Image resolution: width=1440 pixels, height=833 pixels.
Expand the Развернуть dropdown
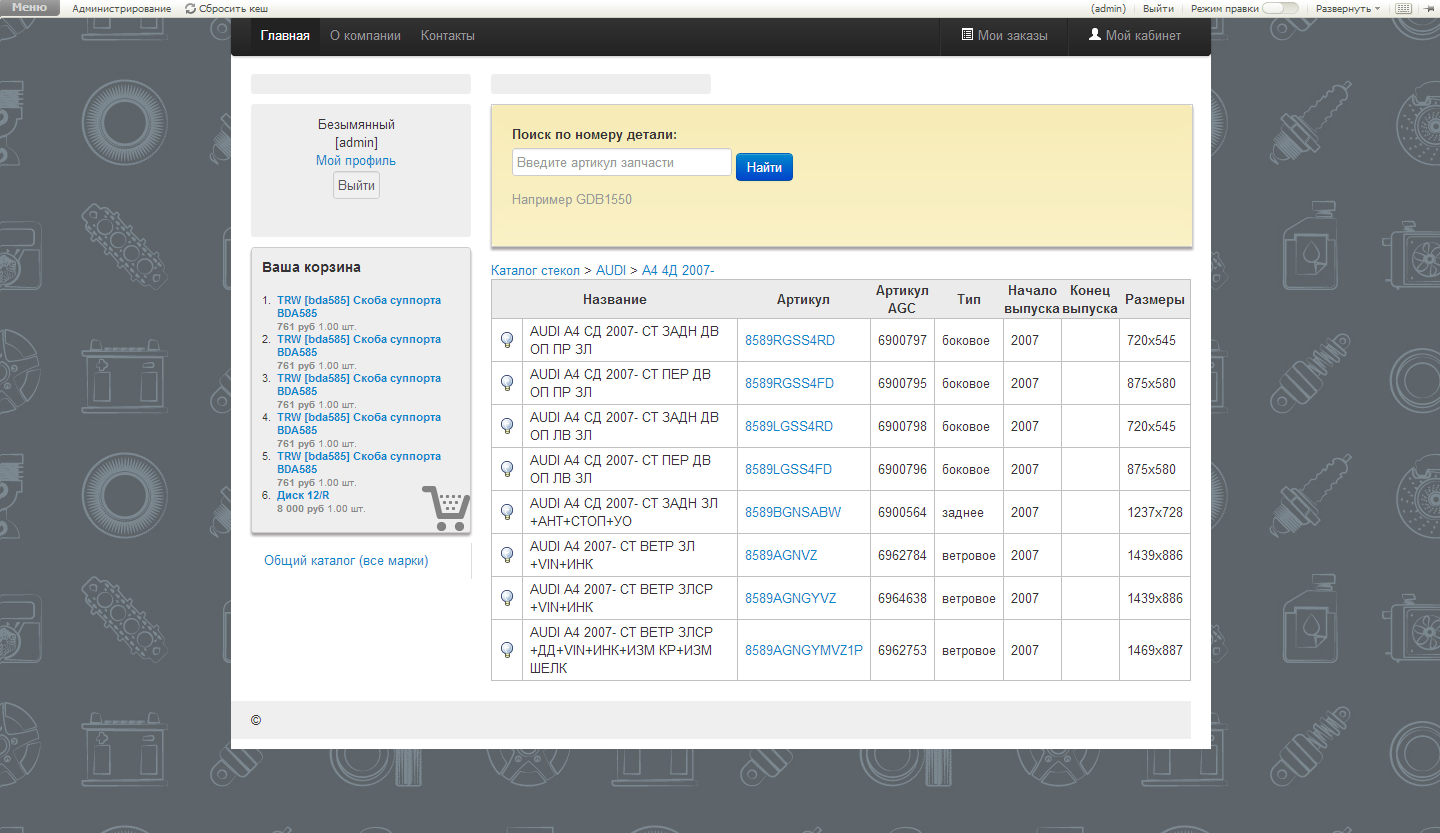[1347, 8]
